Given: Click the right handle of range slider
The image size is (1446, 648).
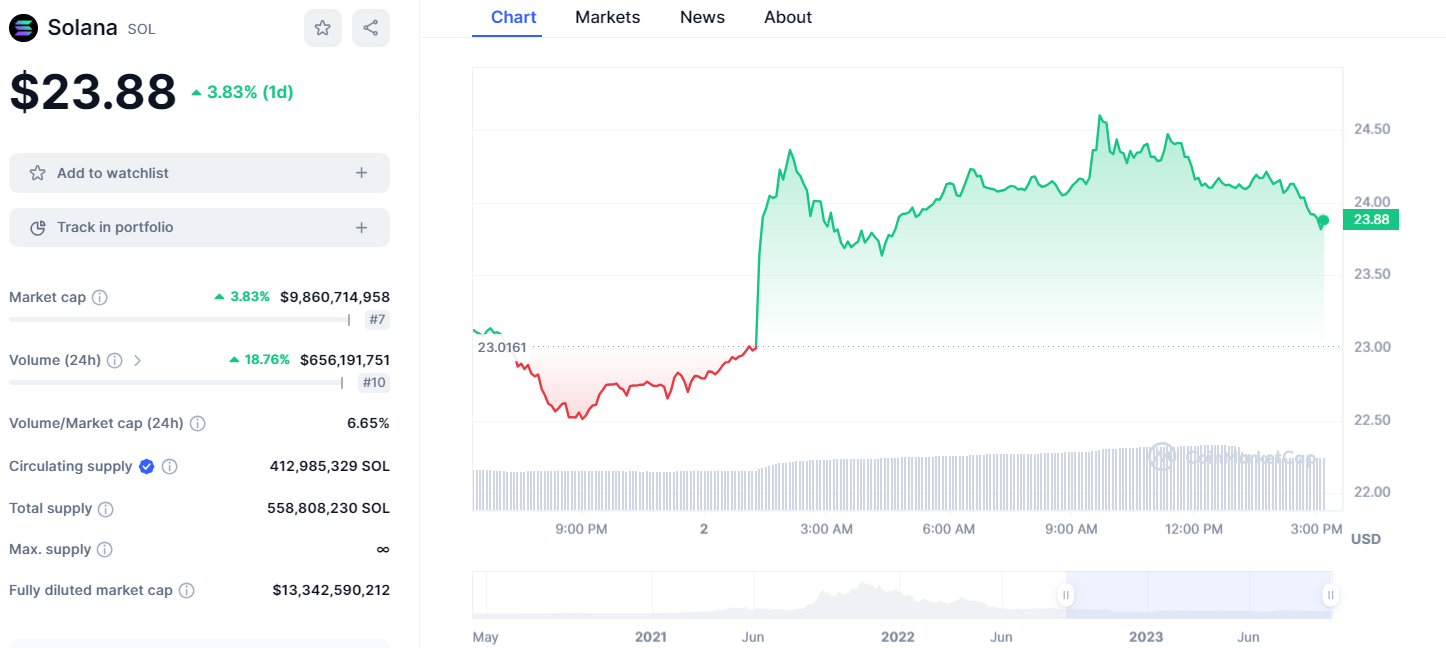Looking at the screenshot, I should (1331, 595).
